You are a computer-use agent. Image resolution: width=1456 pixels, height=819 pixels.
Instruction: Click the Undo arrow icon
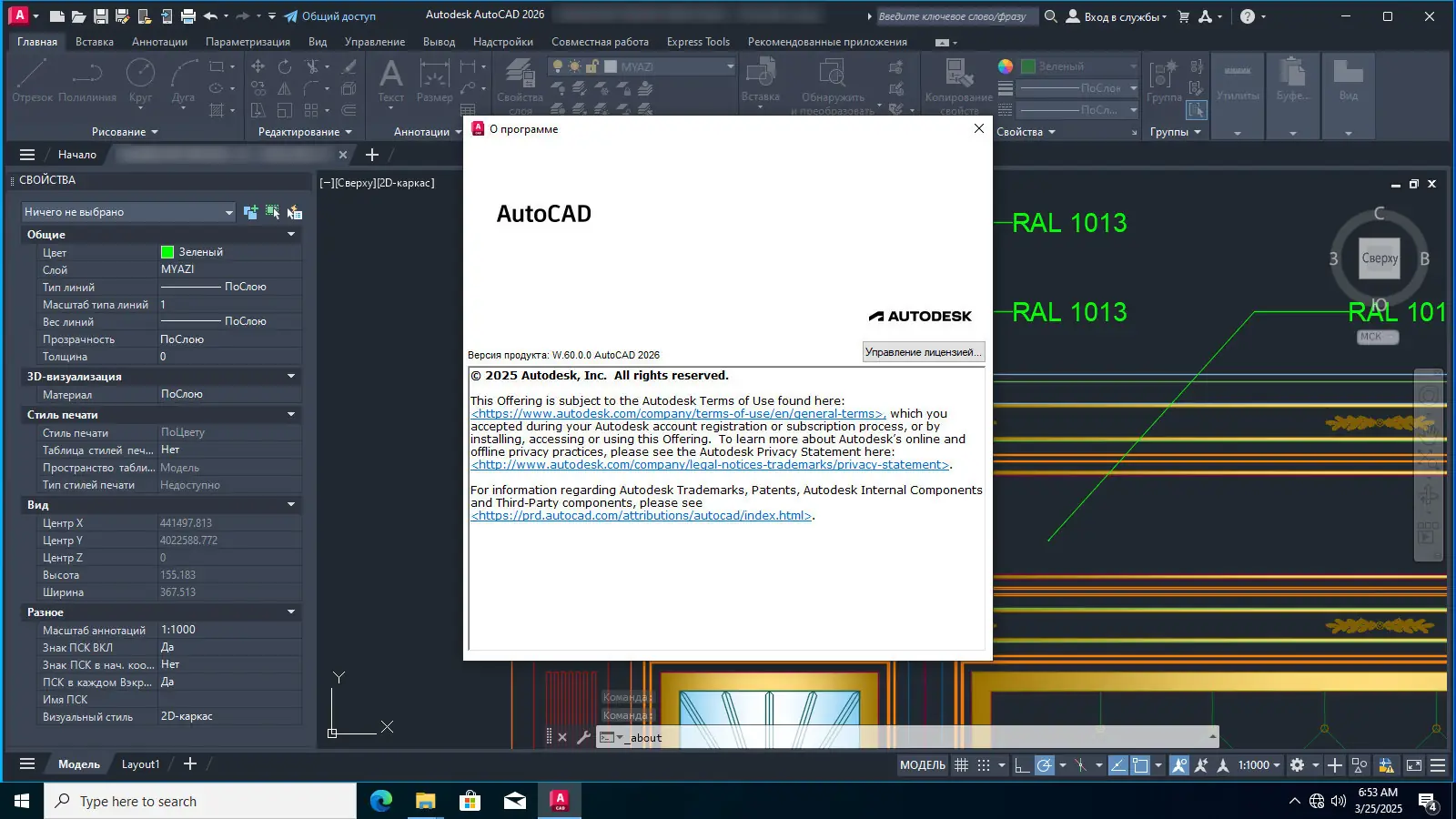point(210,16)
